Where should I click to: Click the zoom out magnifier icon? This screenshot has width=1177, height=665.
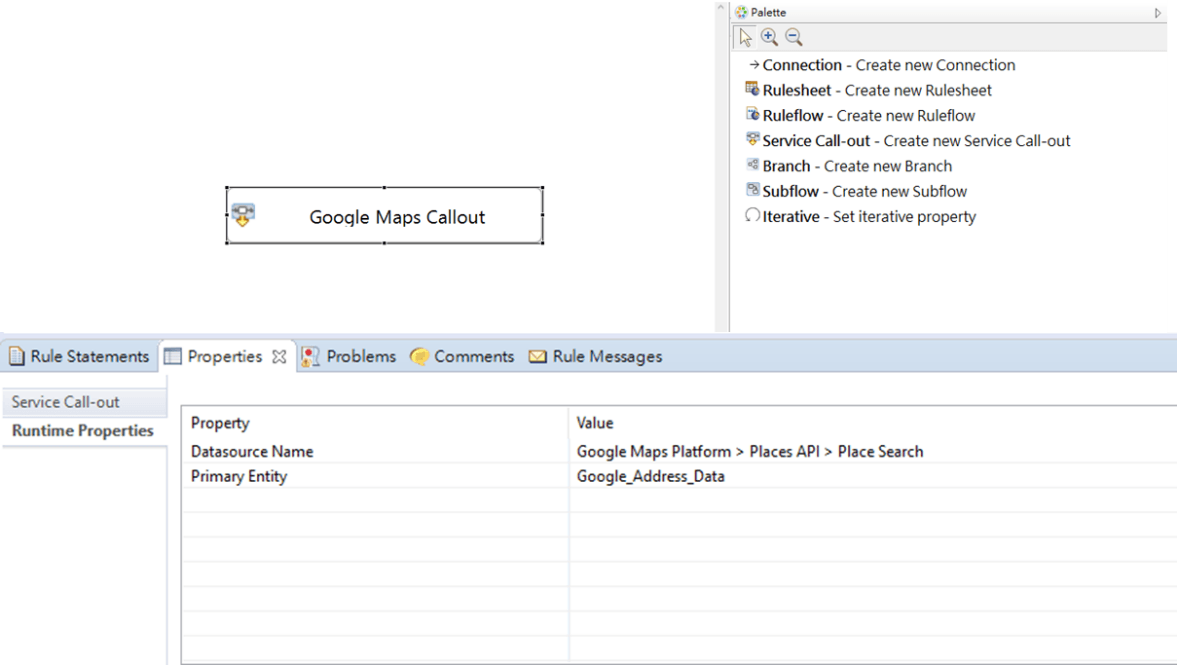point(793,38)
